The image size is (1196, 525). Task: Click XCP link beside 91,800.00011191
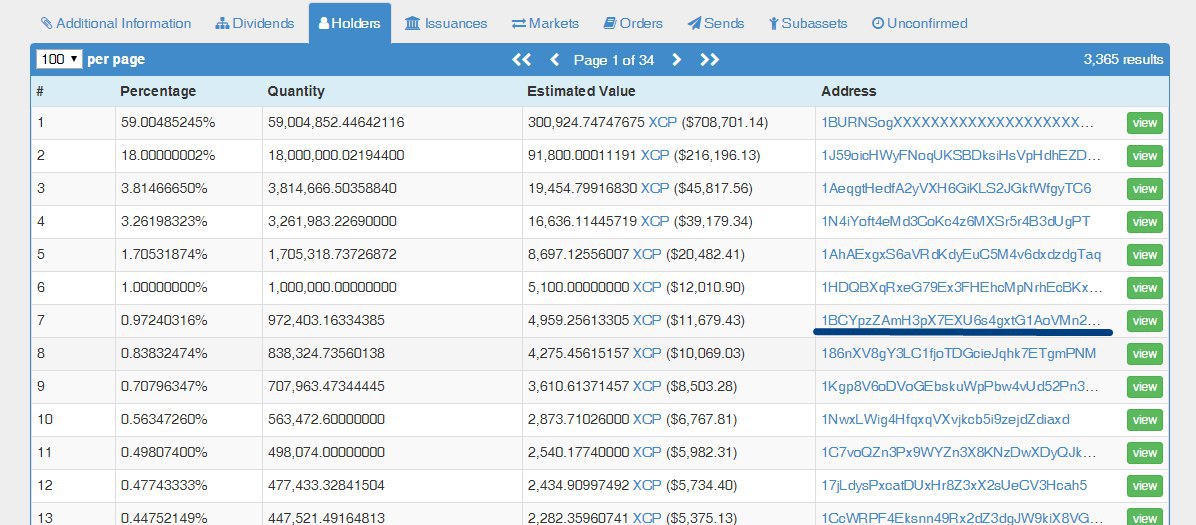654,155
